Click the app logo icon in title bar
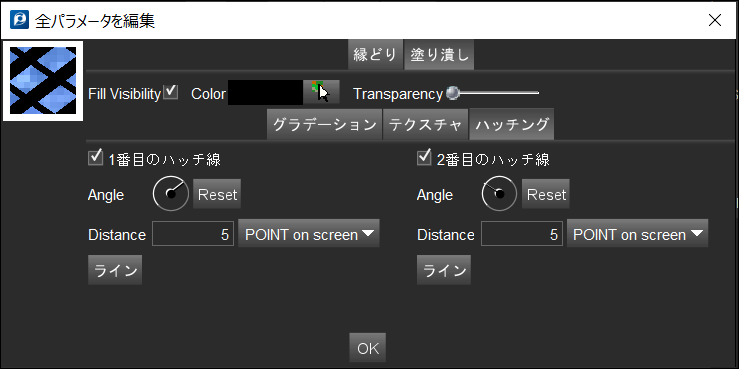Viewport: 739px width, 369px height. [16, 20]
